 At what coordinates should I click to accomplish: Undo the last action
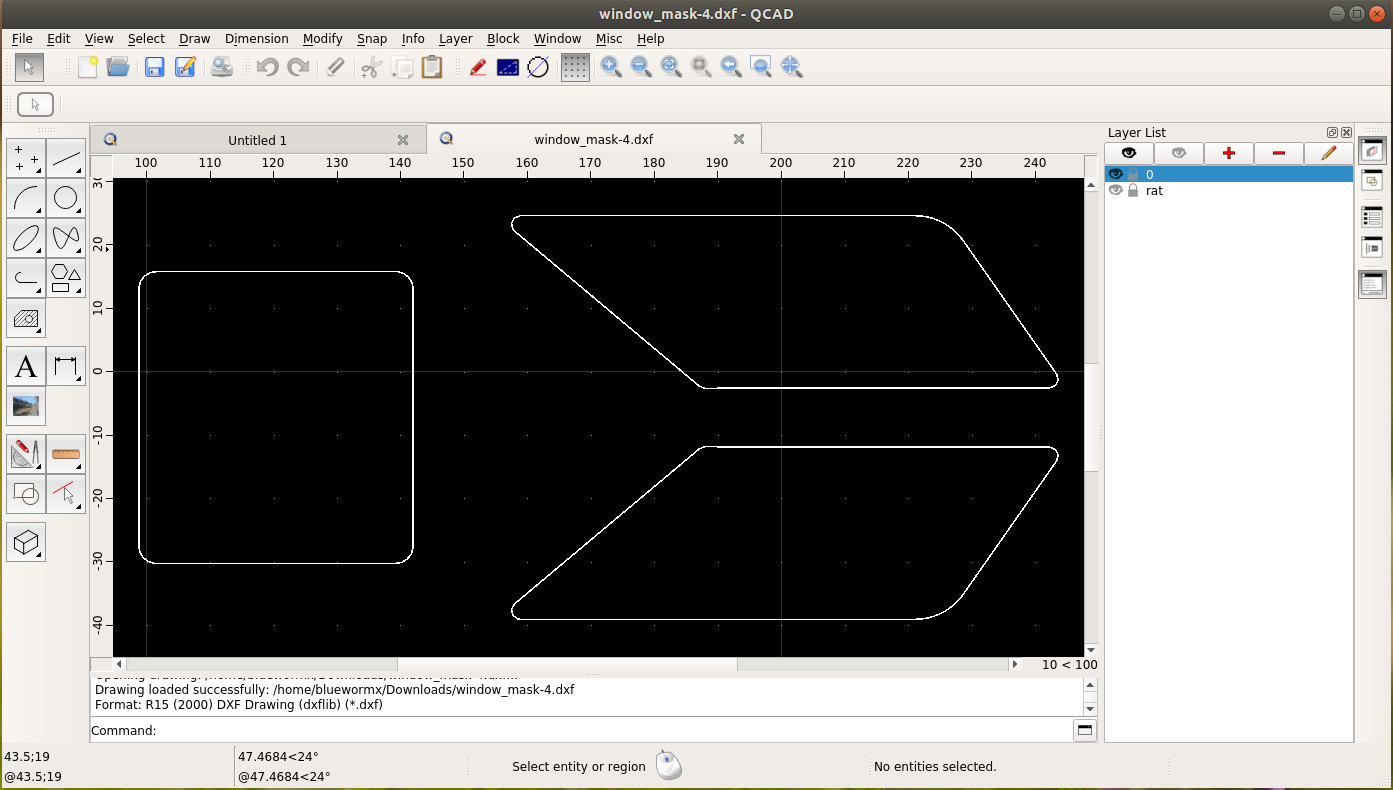[x=267, y=67]
